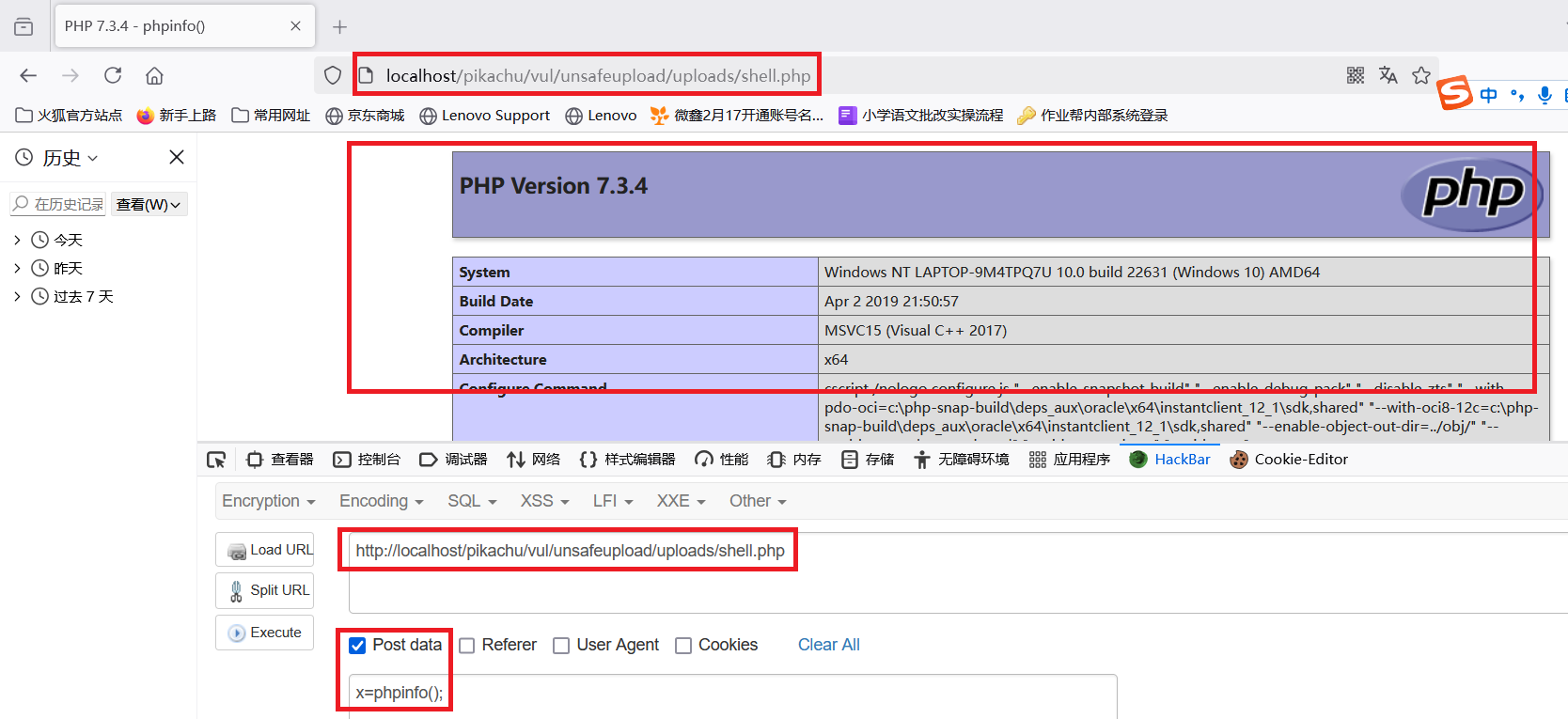Click the translate page icon

pyautogui.click(x=1388, y=75)
